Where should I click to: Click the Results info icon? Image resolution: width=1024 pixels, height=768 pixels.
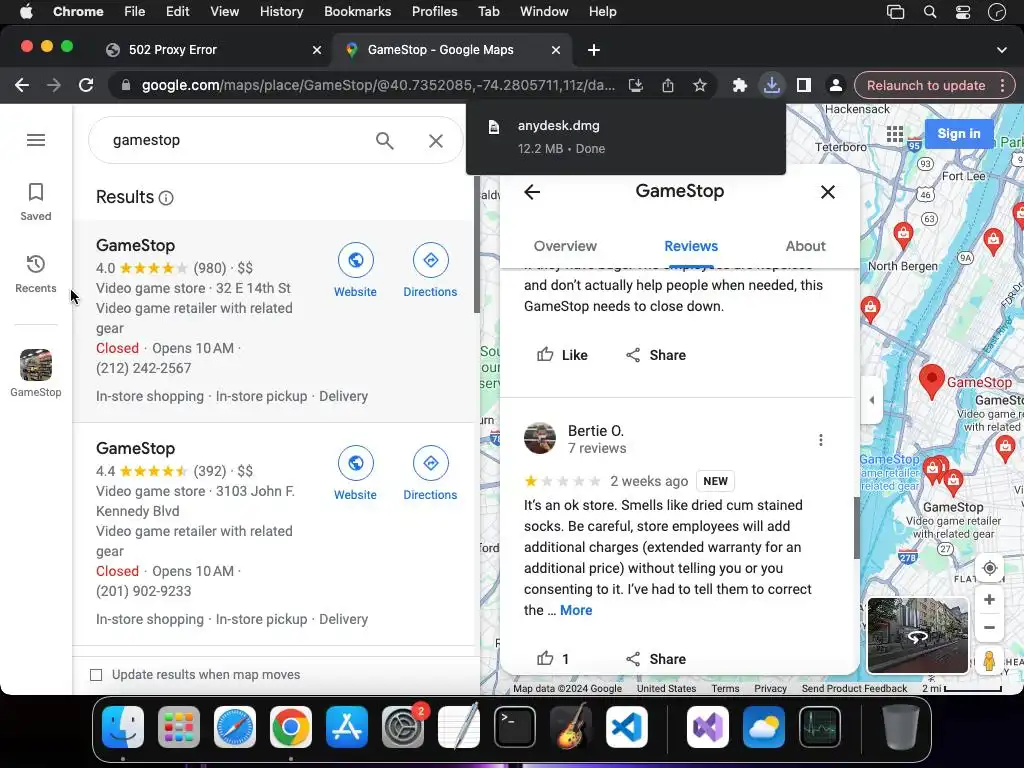pos(166,198)
